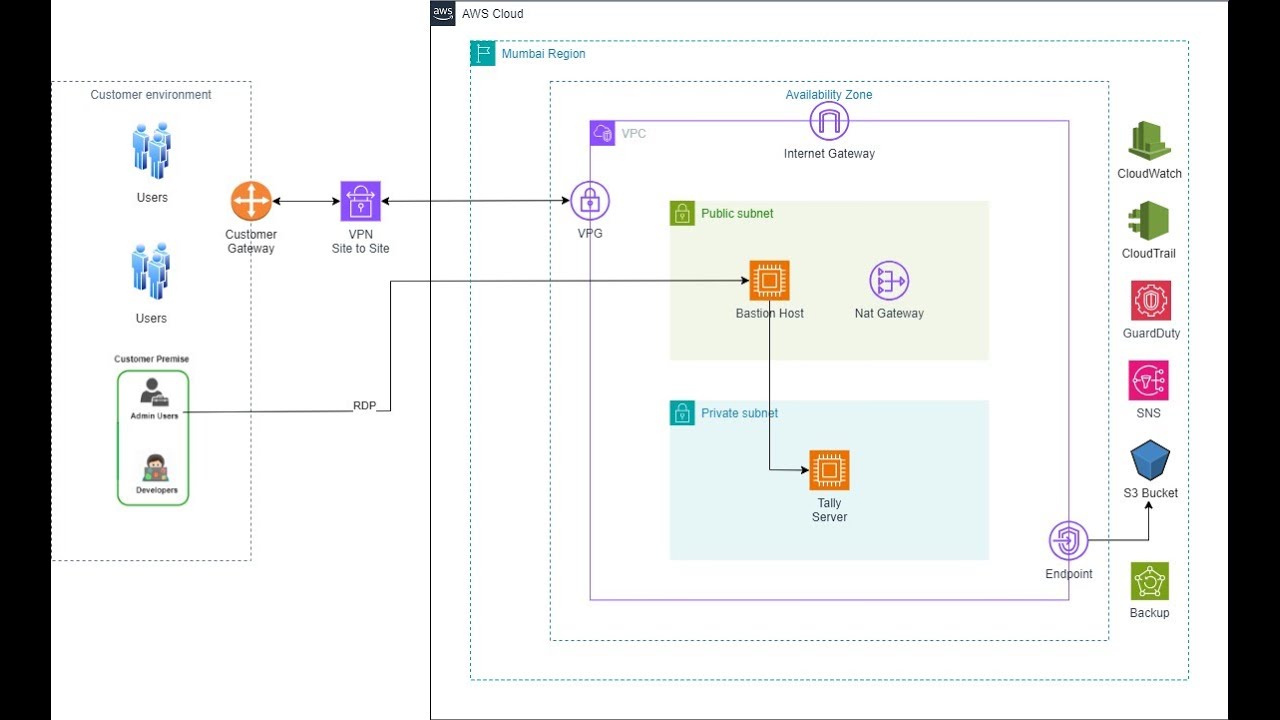1280x720 pixels.
Task: Click the CloudTrail icon
Action: pyautogui.click(x=1150, y=221)
